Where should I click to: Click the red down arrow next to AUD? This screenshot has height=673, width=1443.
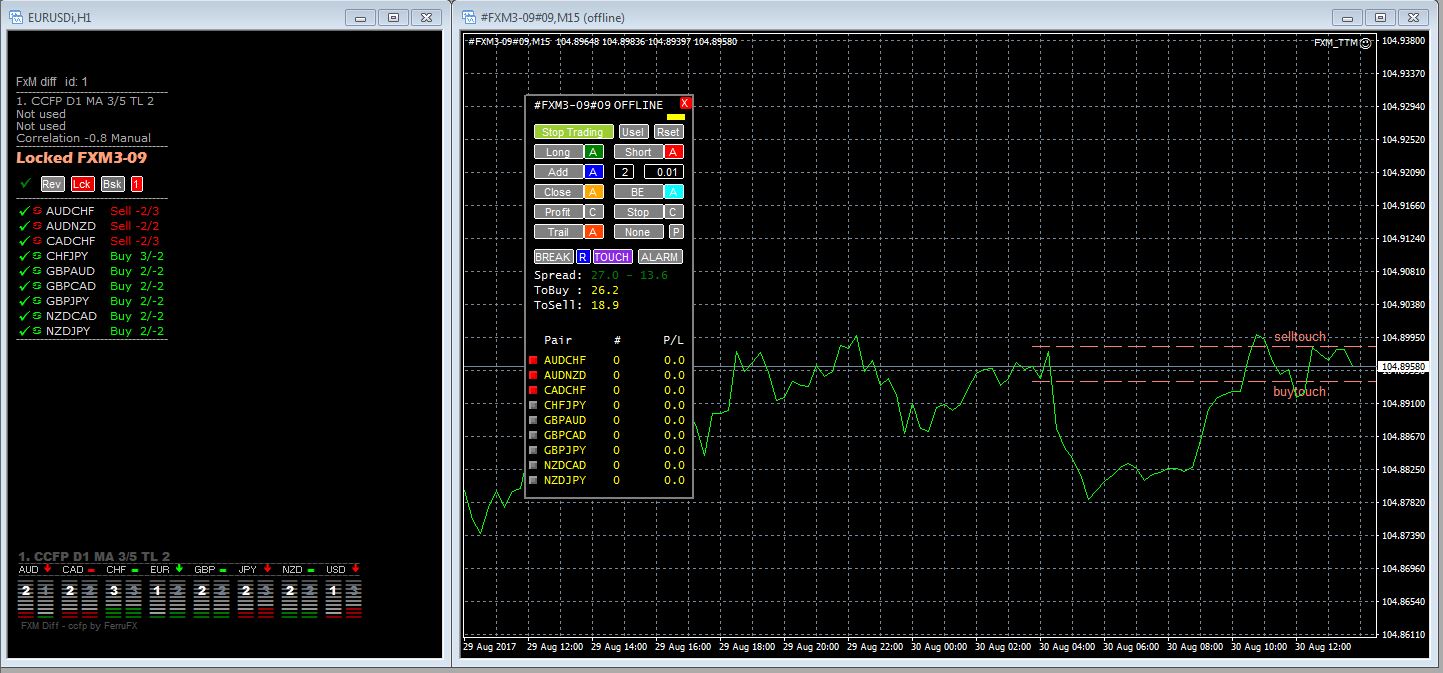tap(47, 568)
